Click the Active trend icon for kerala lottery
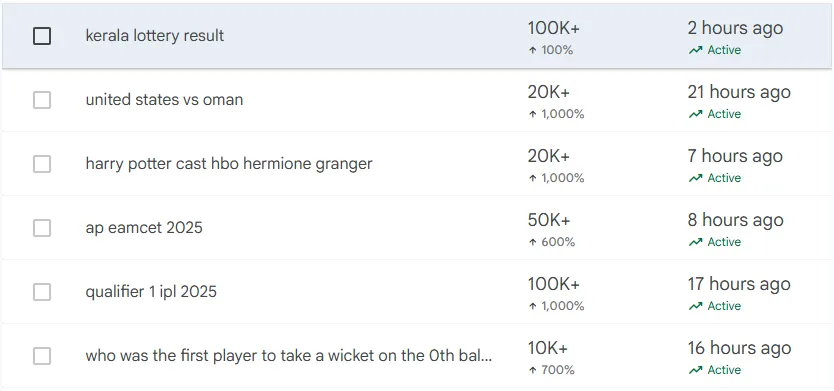The image size is (834, 391). [695, 51]
